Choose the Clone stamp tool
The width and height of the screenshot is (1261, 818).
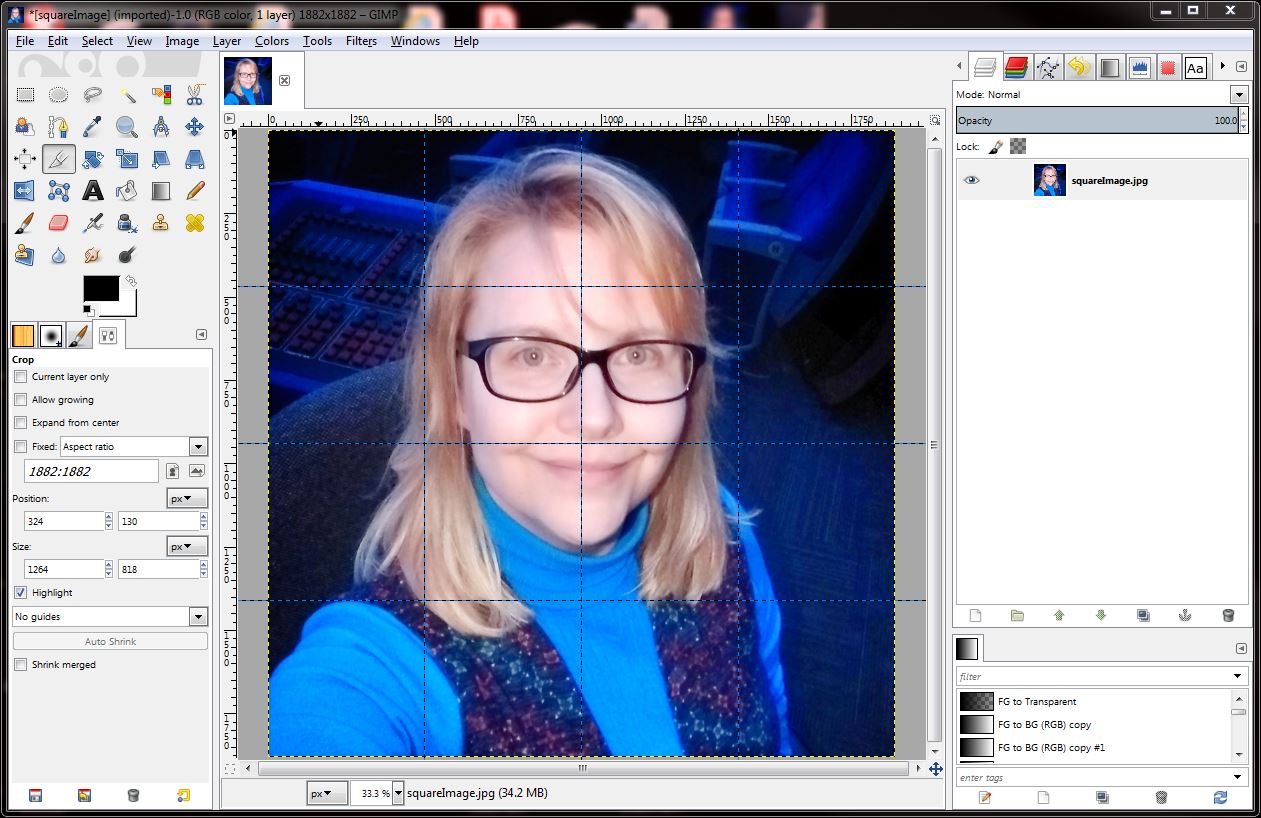160,222
